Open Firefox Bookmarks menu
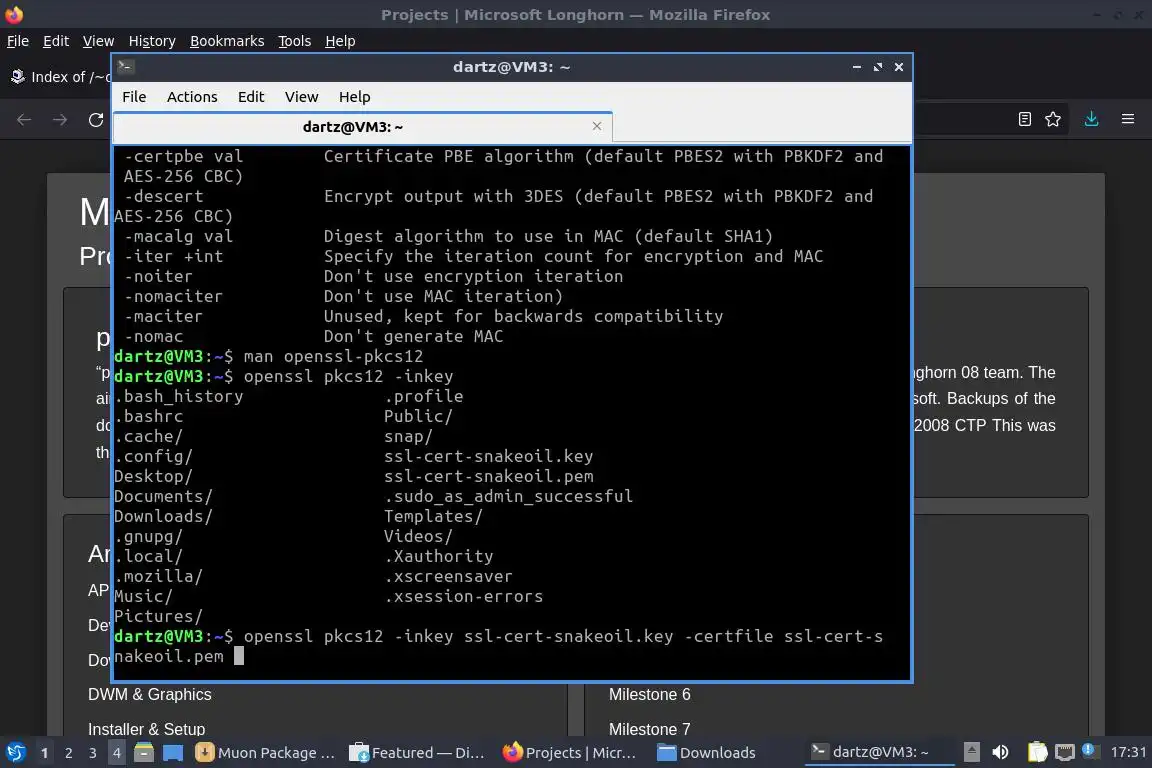The height and width of the screenshot is (768, 1152). [227, 41]
